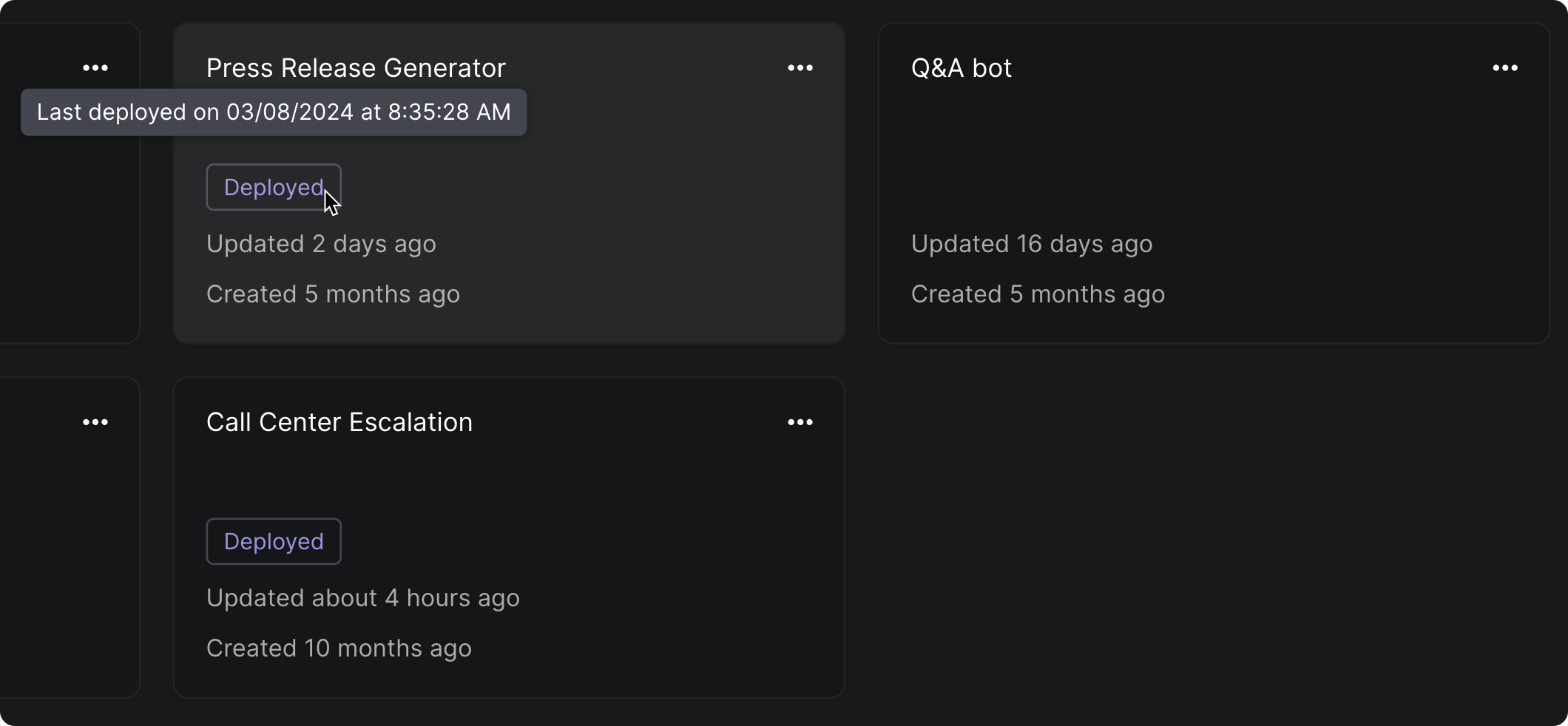1568x726 pixels.
Task: Open the Call Center Escalation title
Action: pyautogui.click(x=339, y=422)
